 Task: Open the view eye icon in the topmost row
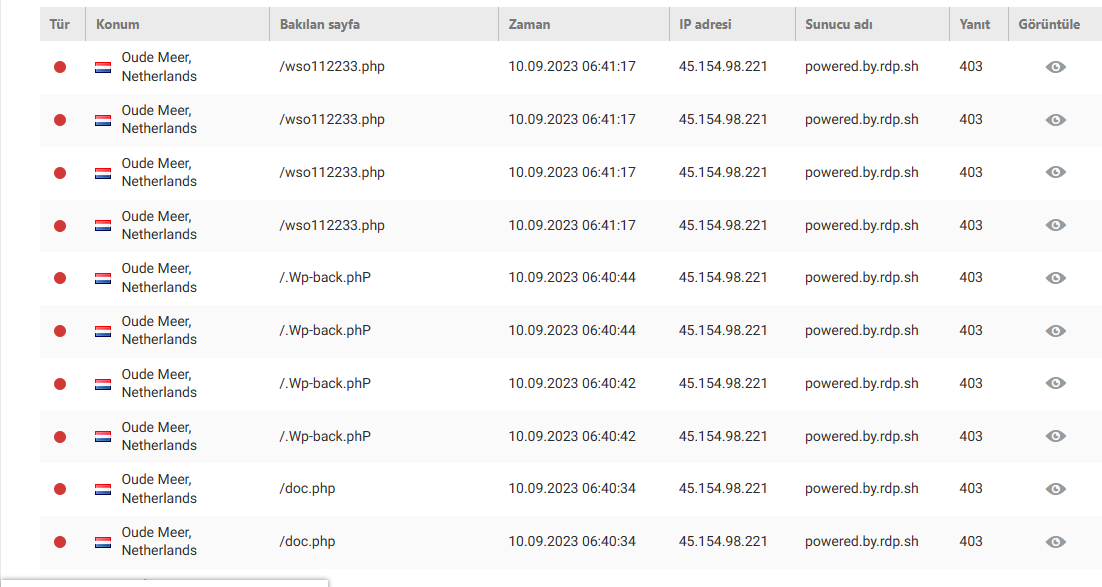click(x=1055, y=67)
